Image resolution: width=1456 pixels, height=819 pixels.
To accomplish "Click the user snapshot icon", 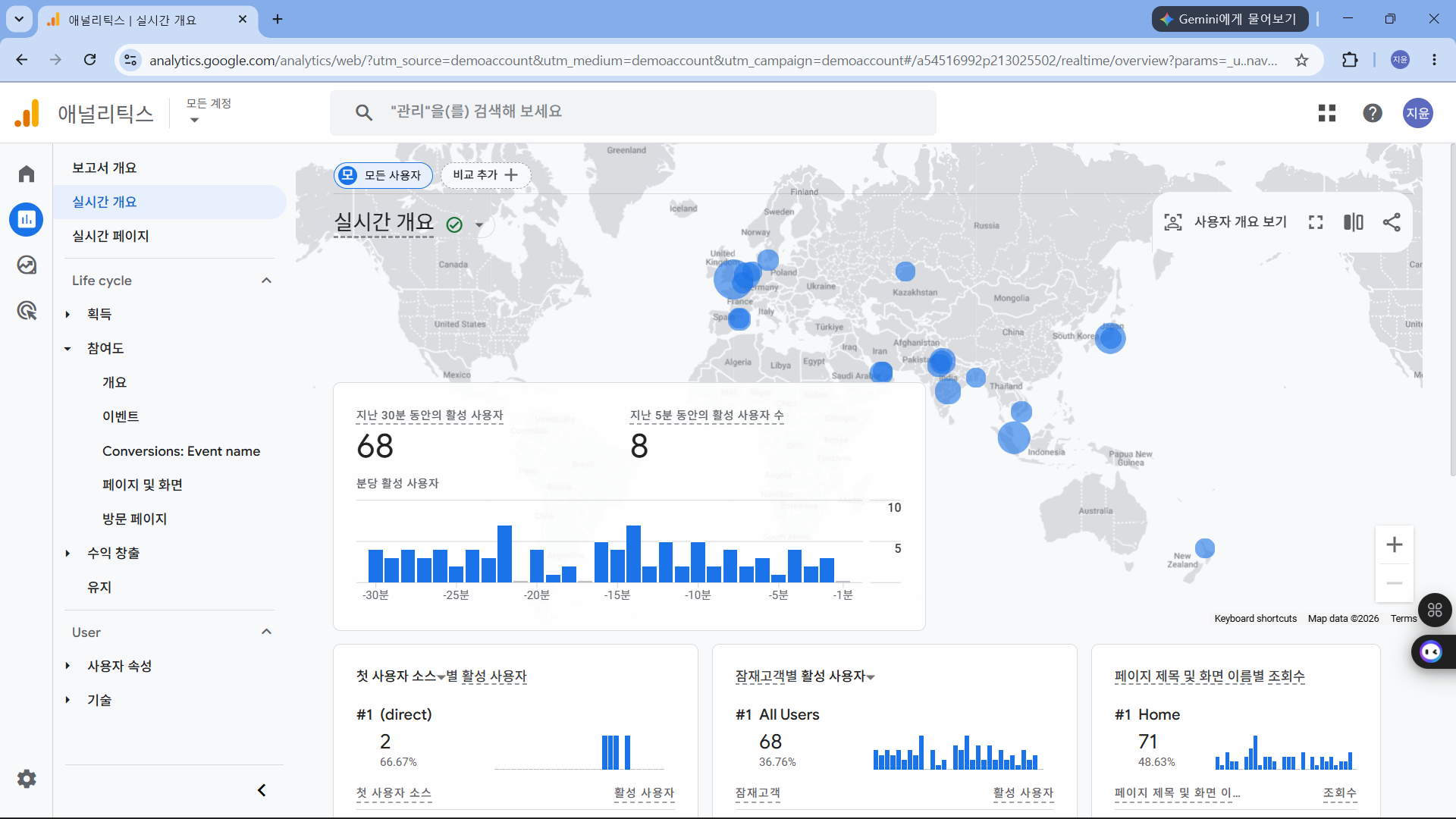I will click(x=1173, y=222).
